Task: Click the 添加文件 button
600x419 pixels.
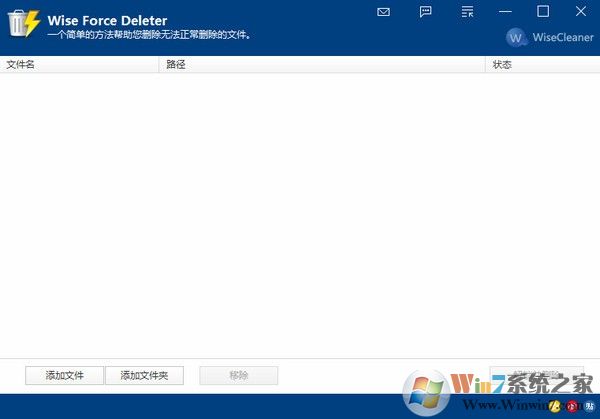Action: click(x=64, y=375)
